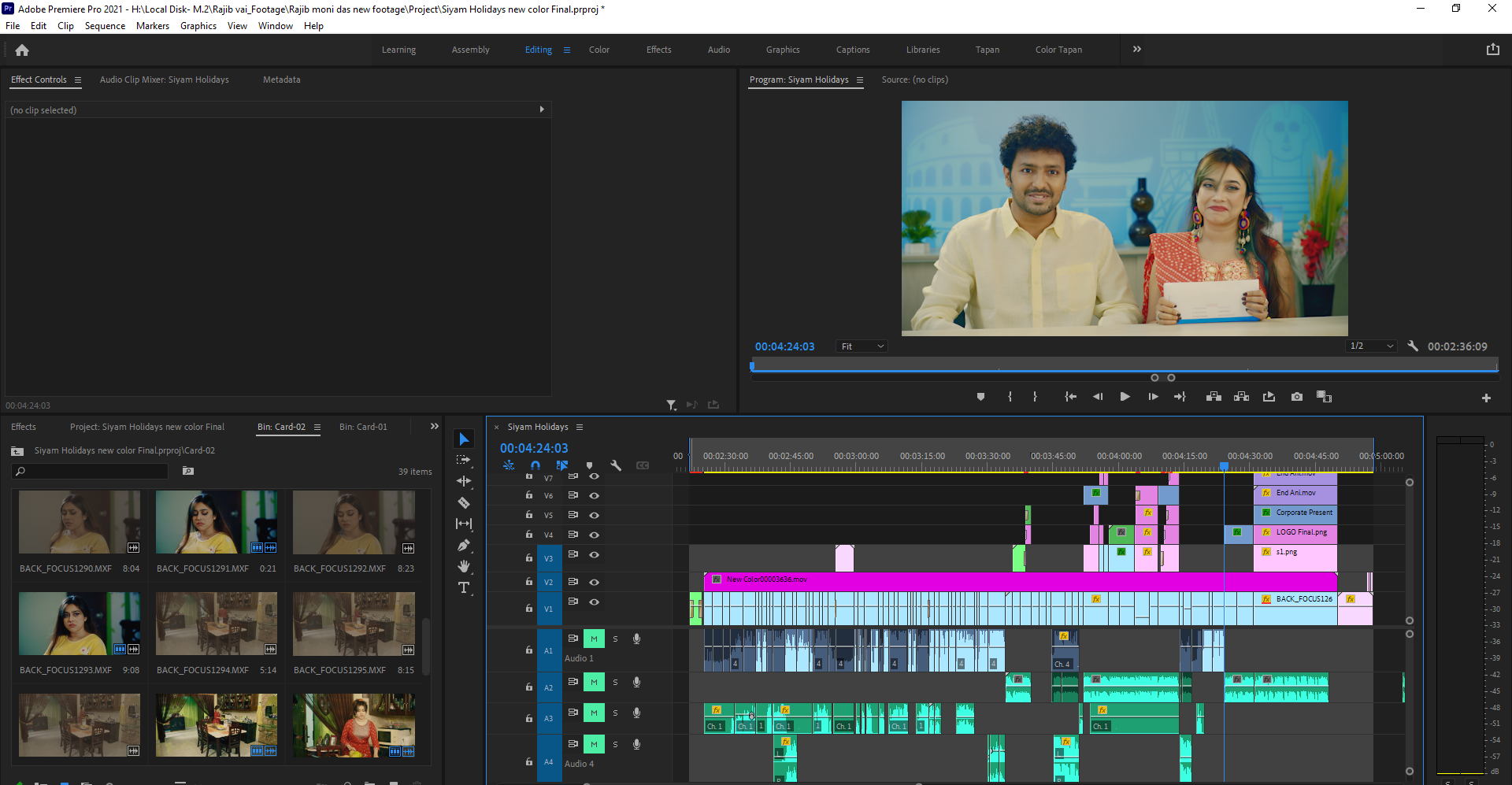Open the Markers menu
Viewport: 1512px width, 785px height.
point(153,26)
